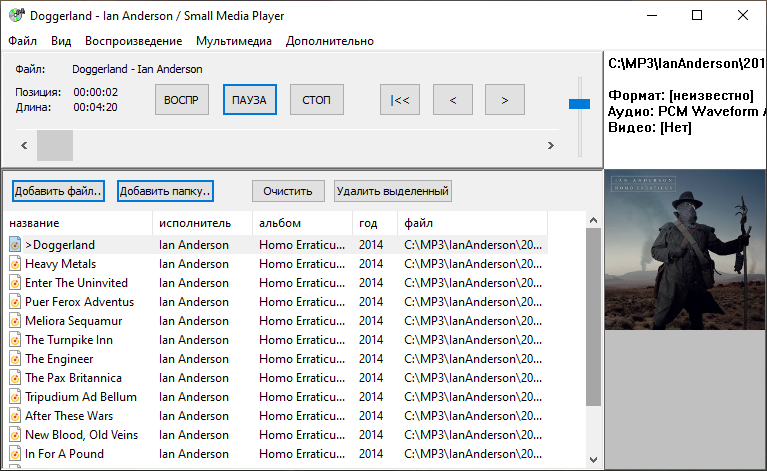Click the seek bar right arrow
The image size is (767, 471).
click(x=551, y=145)
